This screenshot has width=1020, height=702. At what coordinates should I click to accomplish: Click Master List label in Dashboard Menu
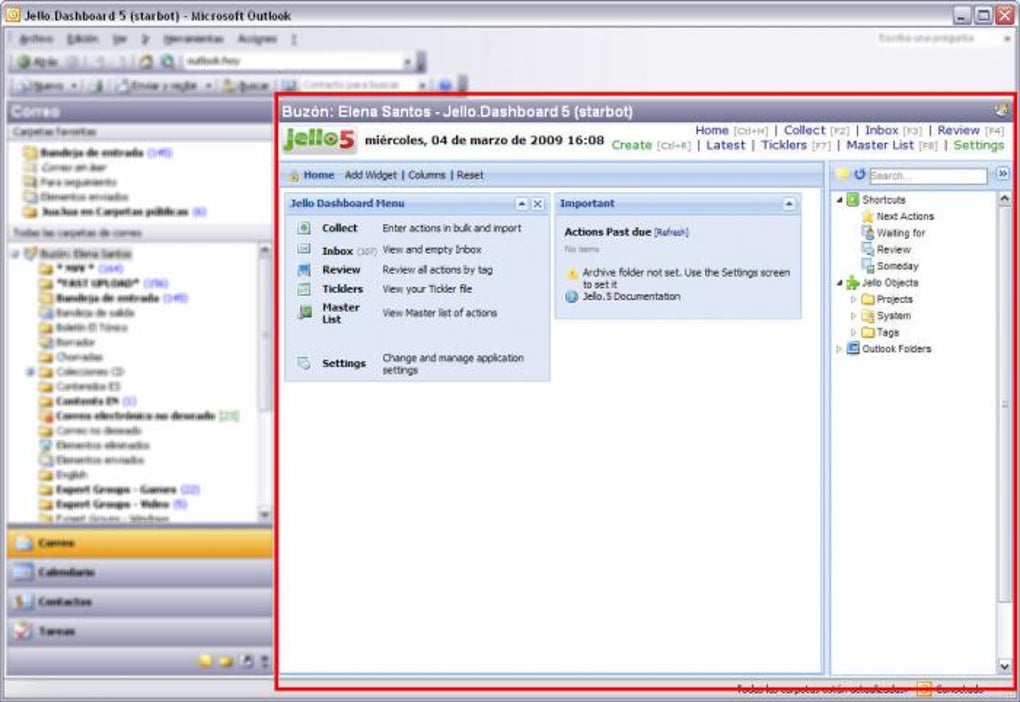pos(341,313)
